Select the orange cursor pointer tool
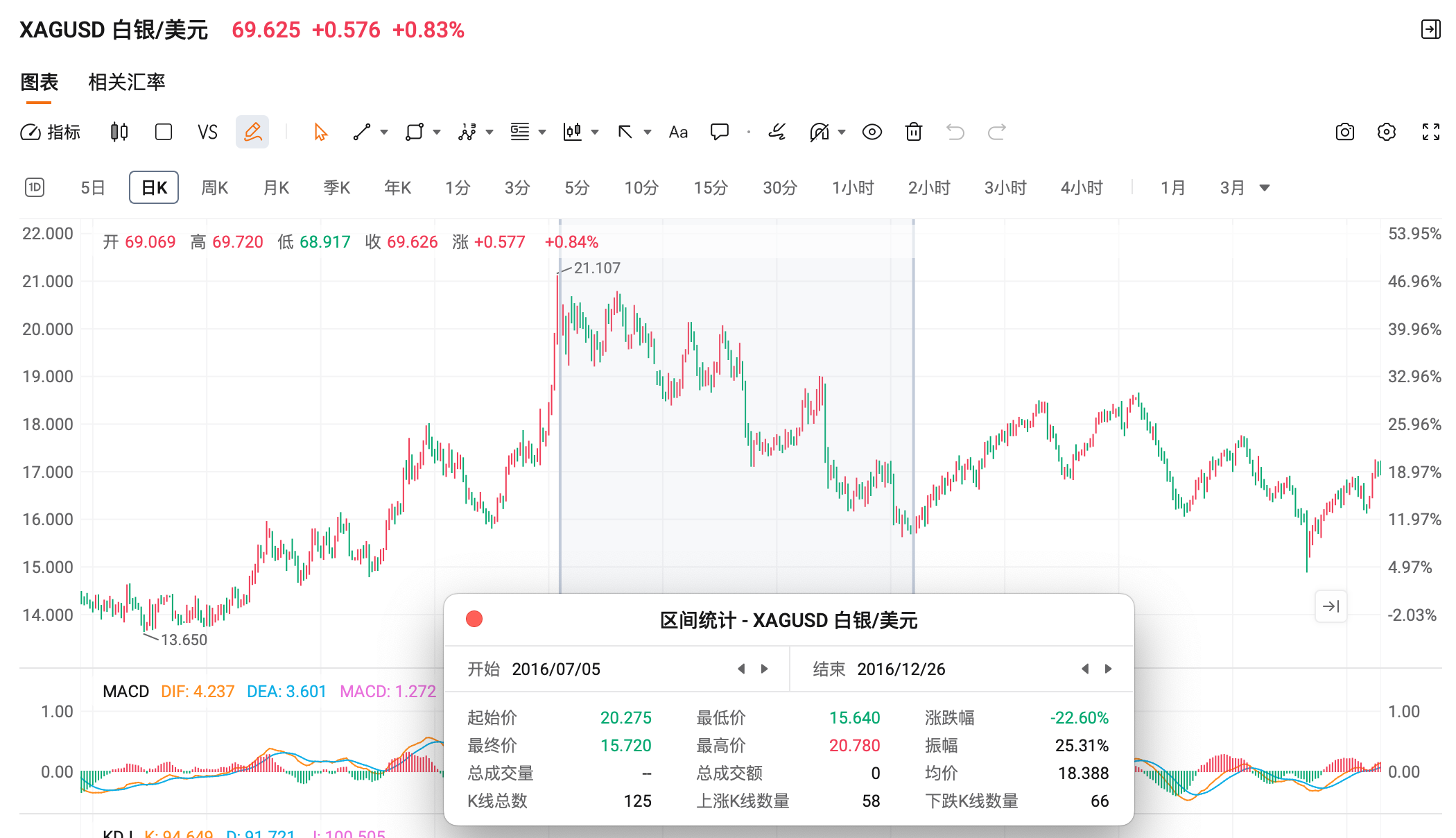This screenshot has width=1456, height=838. coord(320,132)
